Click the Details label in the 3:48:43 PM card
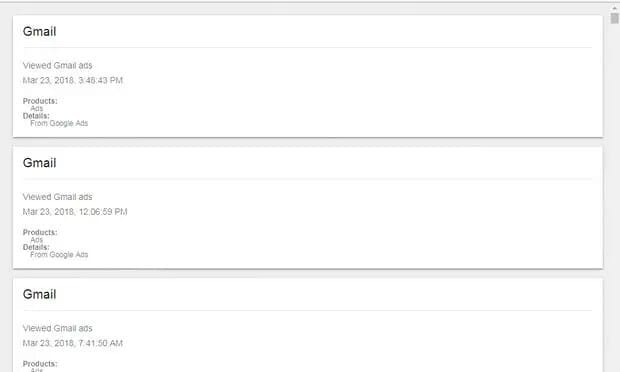The width and height of the screenshot is (620, 372). point(36,116)
